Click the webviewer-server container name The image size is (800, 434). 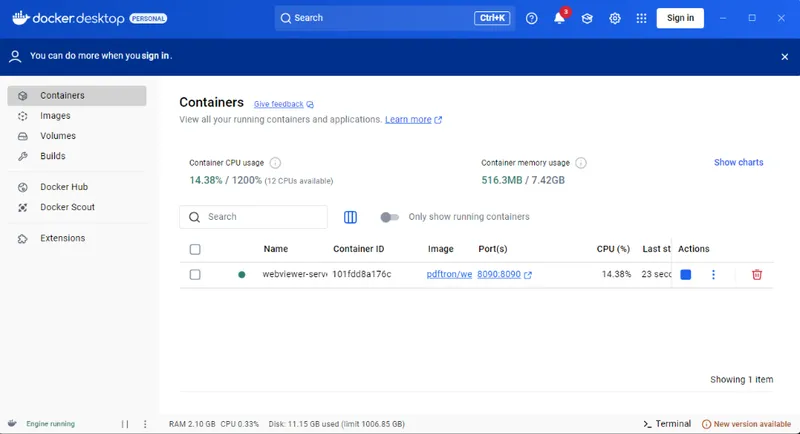tap(295, 274)
